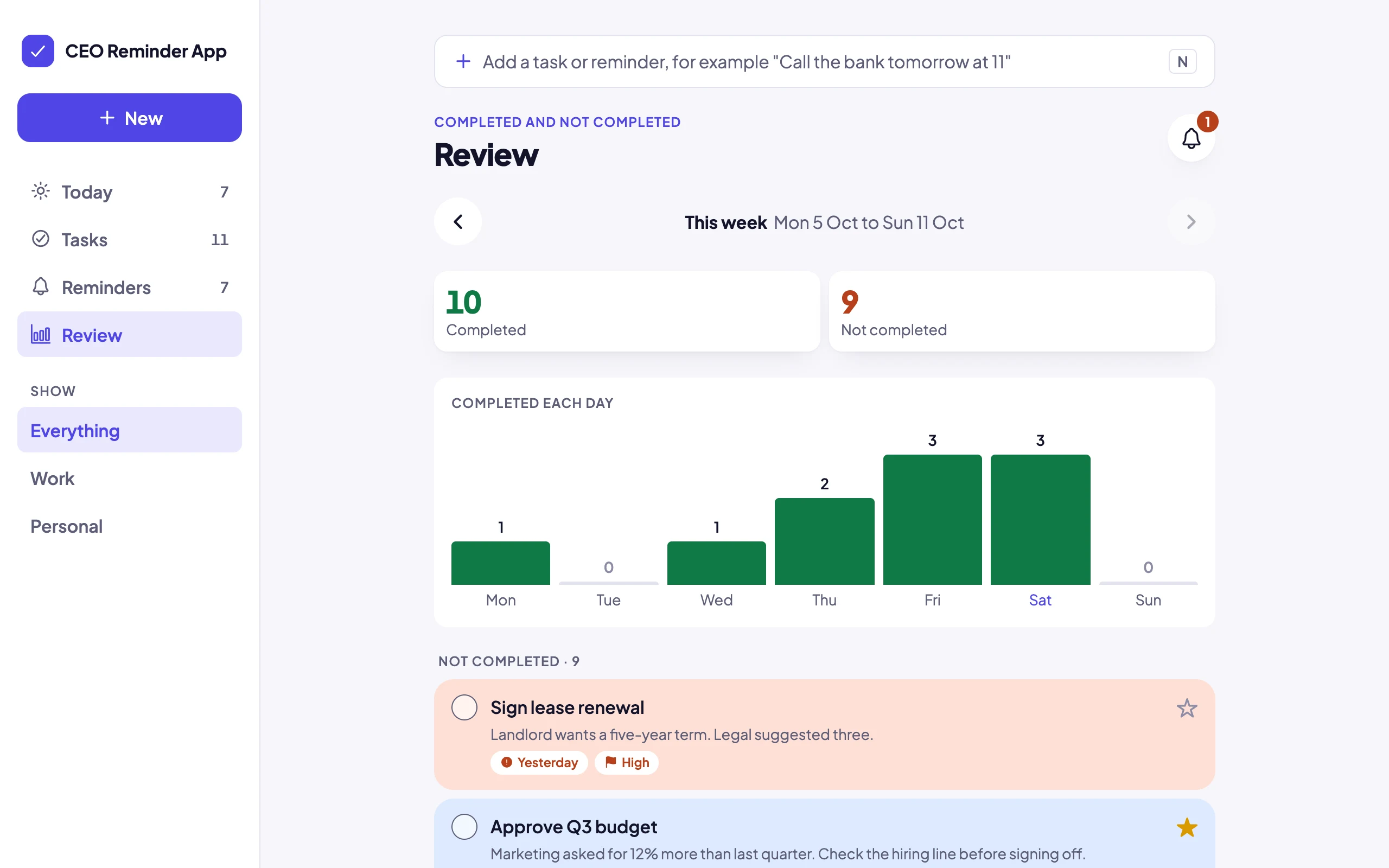Click the Tue day label

pos(608,600)
